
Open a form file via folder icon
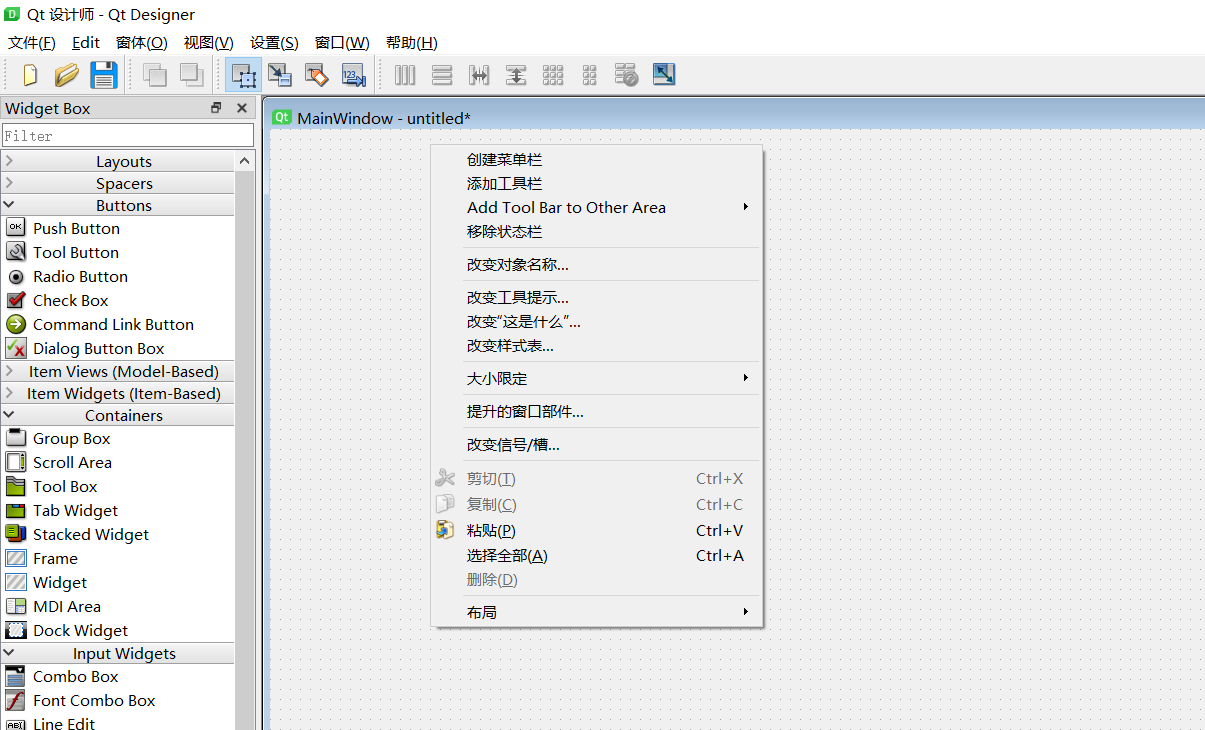click(x=67, y=75)
